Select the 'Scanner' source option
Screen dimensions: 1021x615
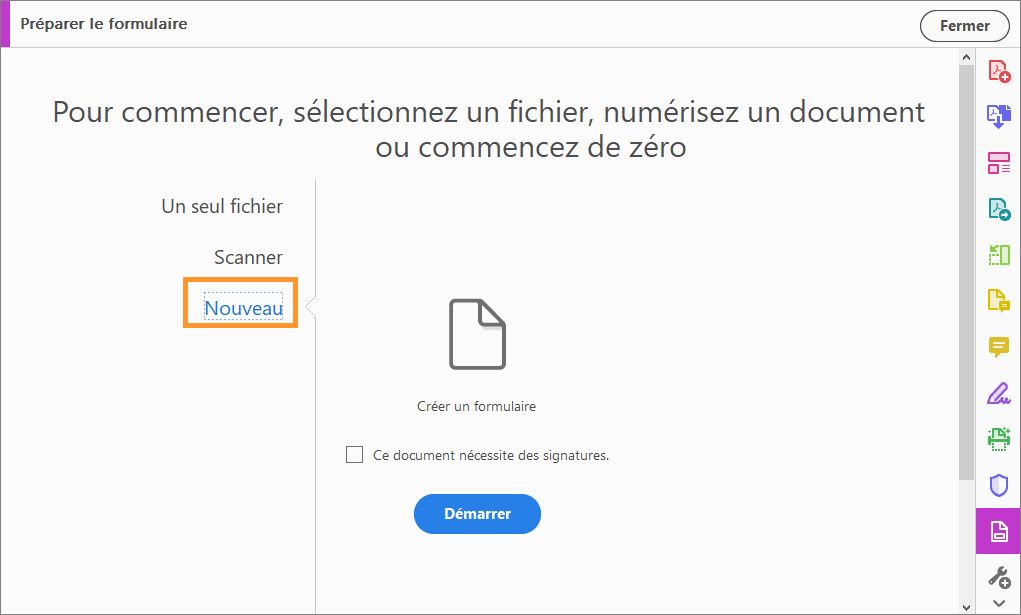pyautogui.click(x=248, y=257)
